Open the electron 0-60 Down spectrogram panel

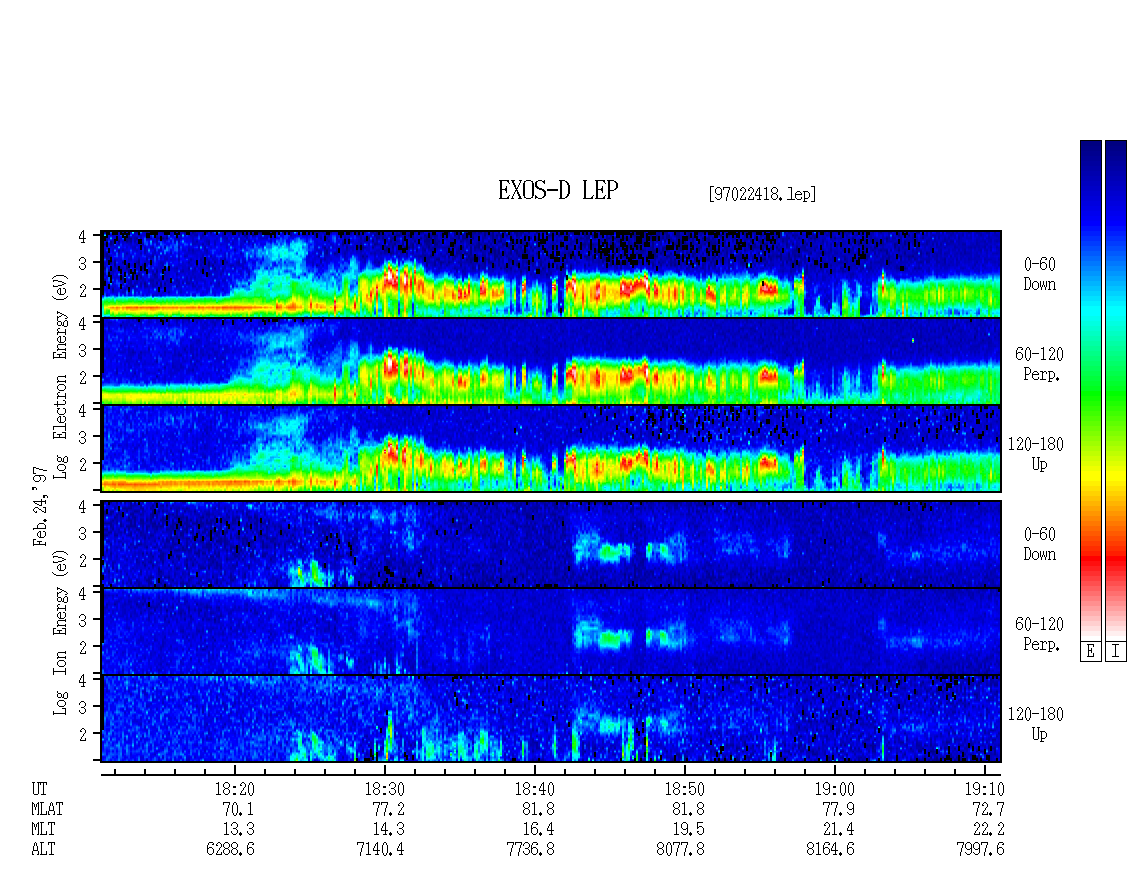[x=551, y=274]
